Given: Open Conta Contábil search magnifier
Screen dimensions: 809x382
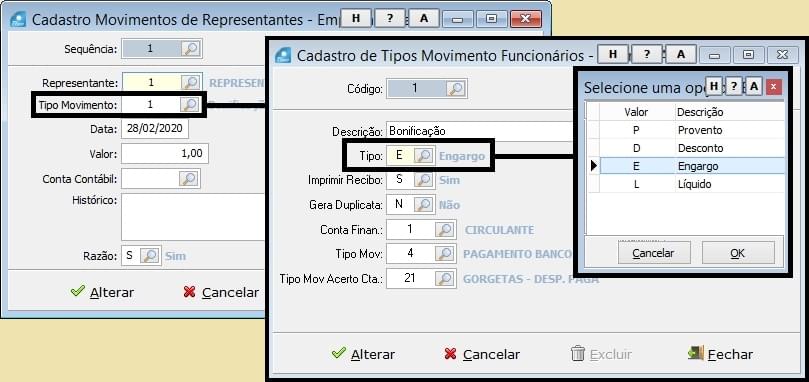Looking at the screenshot, I should (x=189, y=179).
